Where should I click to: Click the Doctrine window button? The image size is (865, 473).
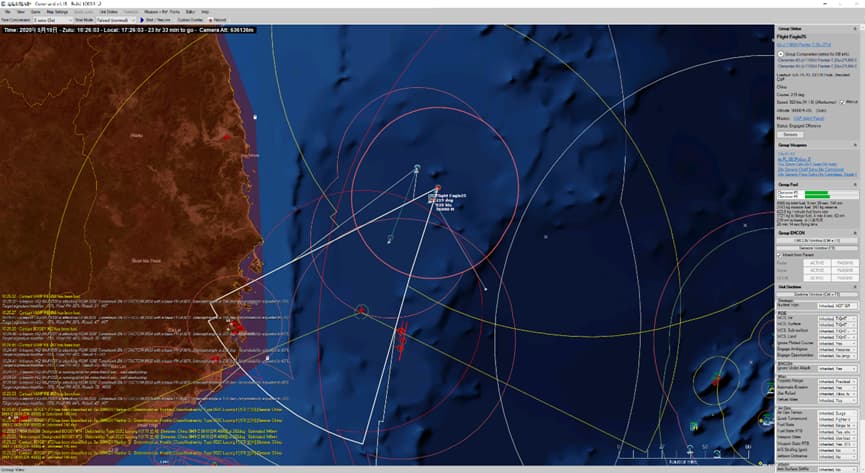[817, 295]
